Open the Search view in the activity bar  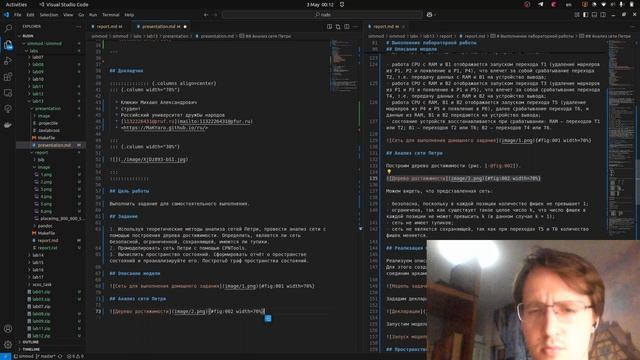click(x=8, y=29)
